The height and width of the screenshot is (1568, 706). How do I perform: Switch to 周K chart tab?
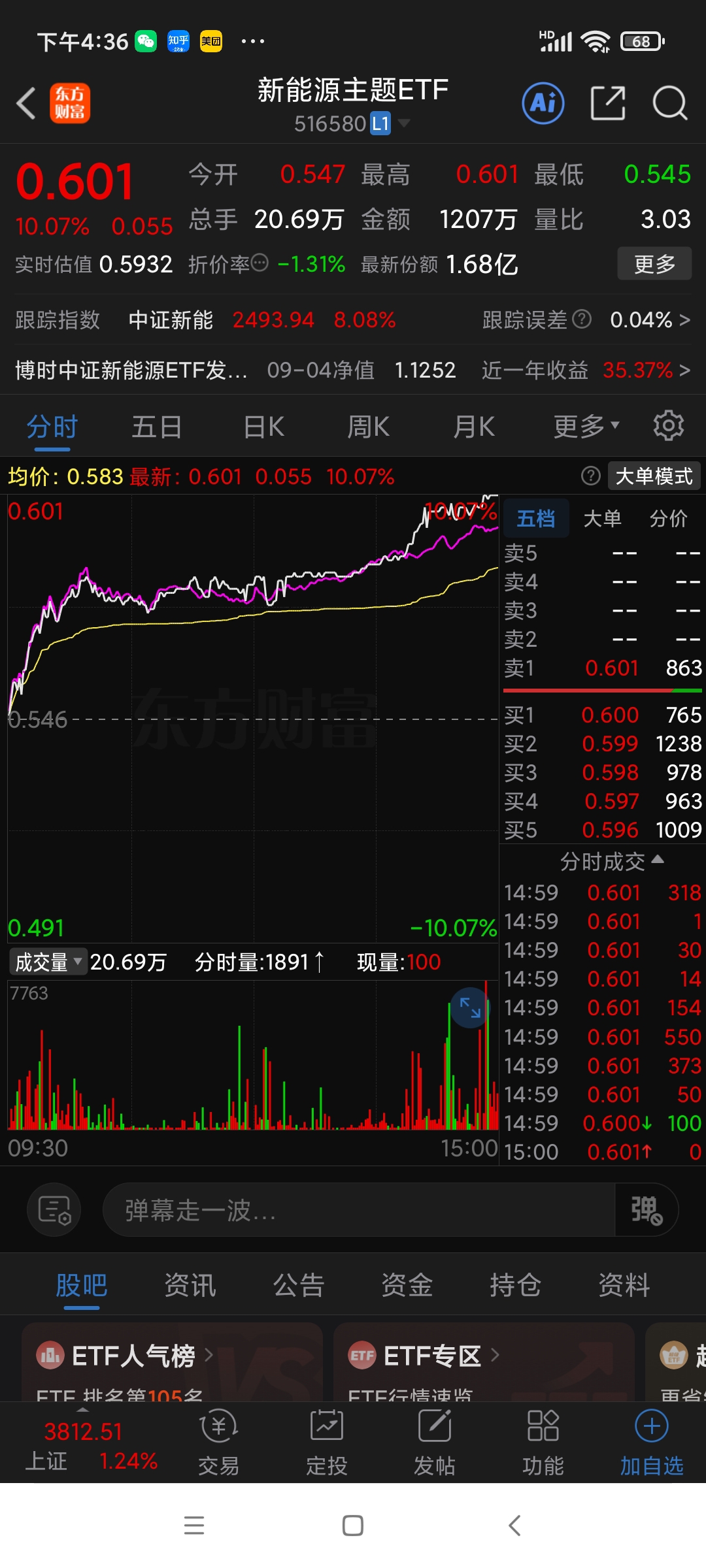(x=369, y=427)
